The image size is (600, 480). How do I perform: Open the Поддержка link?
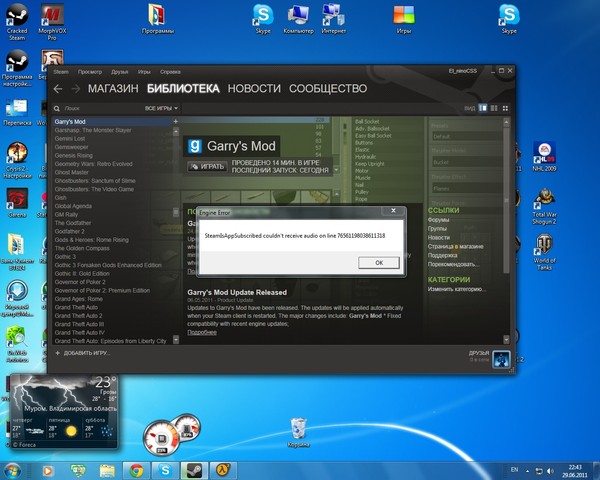click(442, 255)
